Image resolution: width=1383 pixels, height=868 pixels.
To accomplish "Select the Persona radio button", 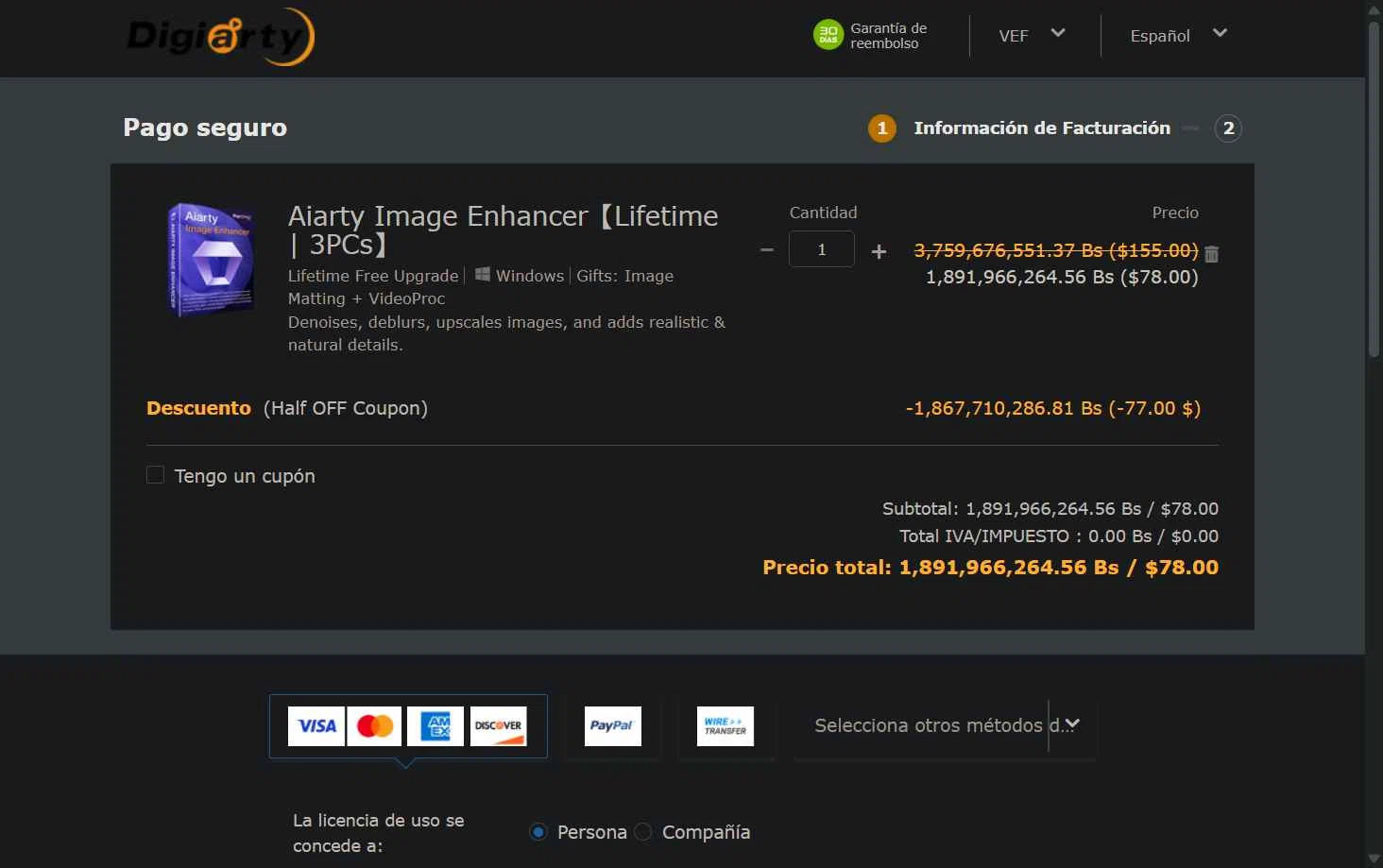I will tap(538, 832).
